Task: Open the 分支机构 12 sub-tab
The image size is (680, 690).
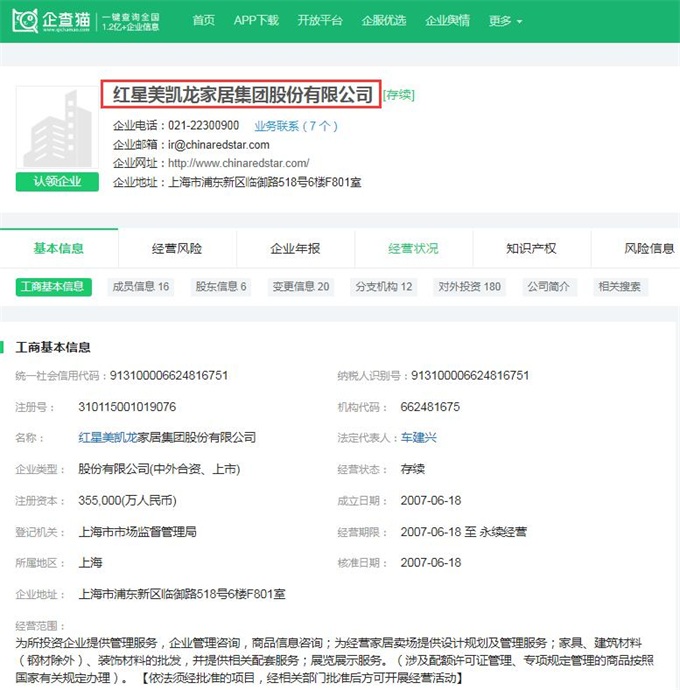Action: click(384, 287)
